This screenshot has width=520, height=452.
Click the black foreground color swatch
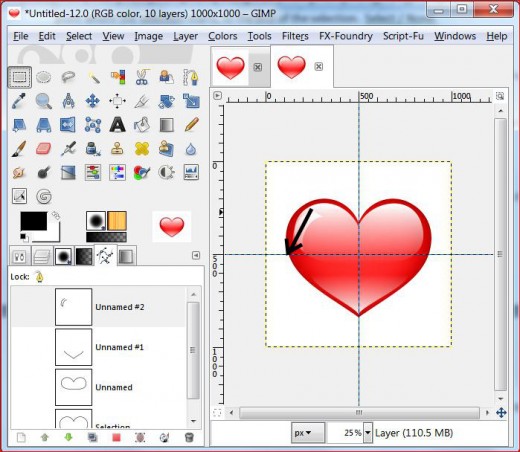34,221
